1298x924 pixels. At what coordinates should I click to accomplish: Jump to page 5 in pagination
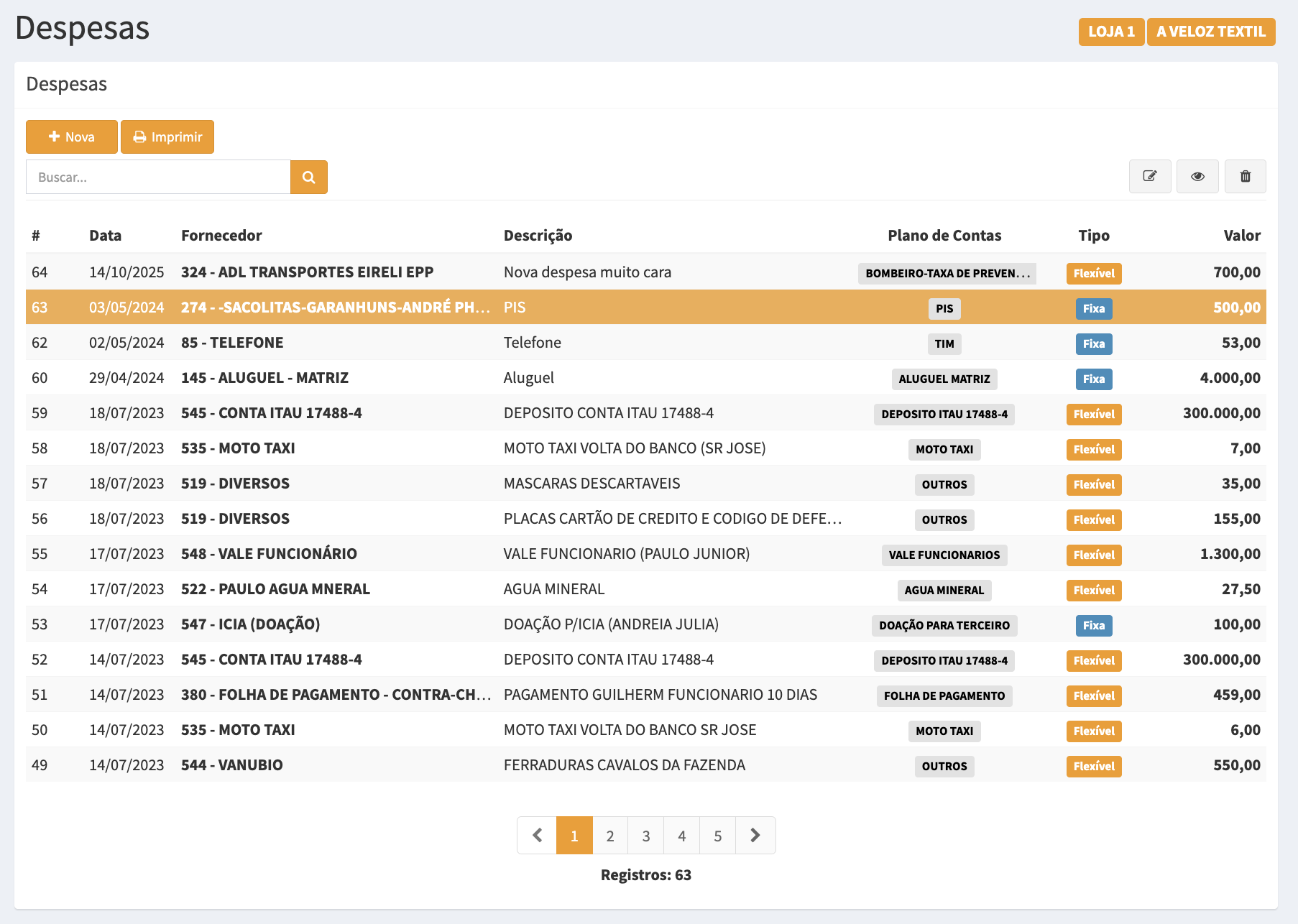coord(717,835)
